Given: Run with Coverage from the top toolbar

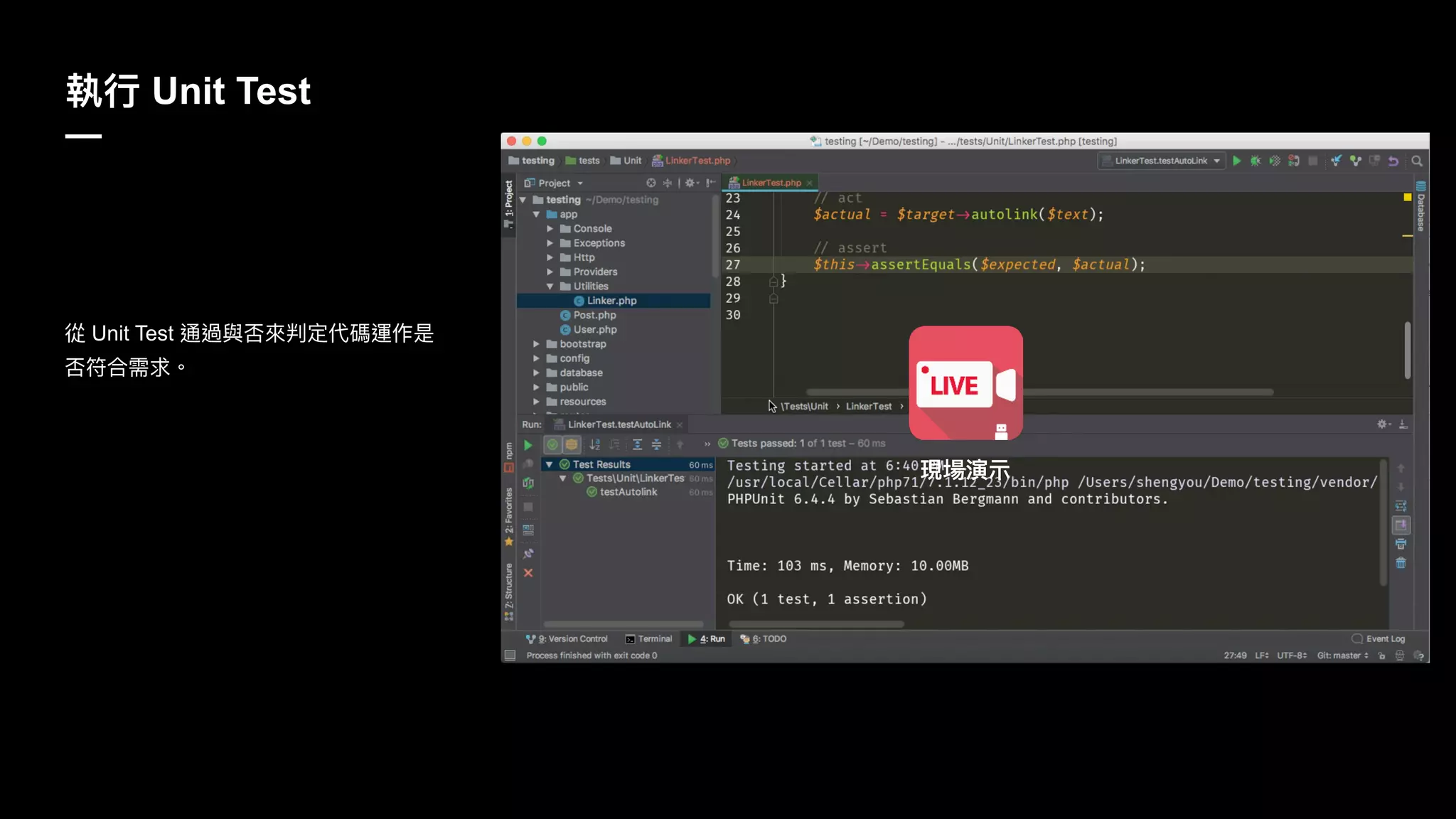Looking at the screenshot, I should (1275, 161).
